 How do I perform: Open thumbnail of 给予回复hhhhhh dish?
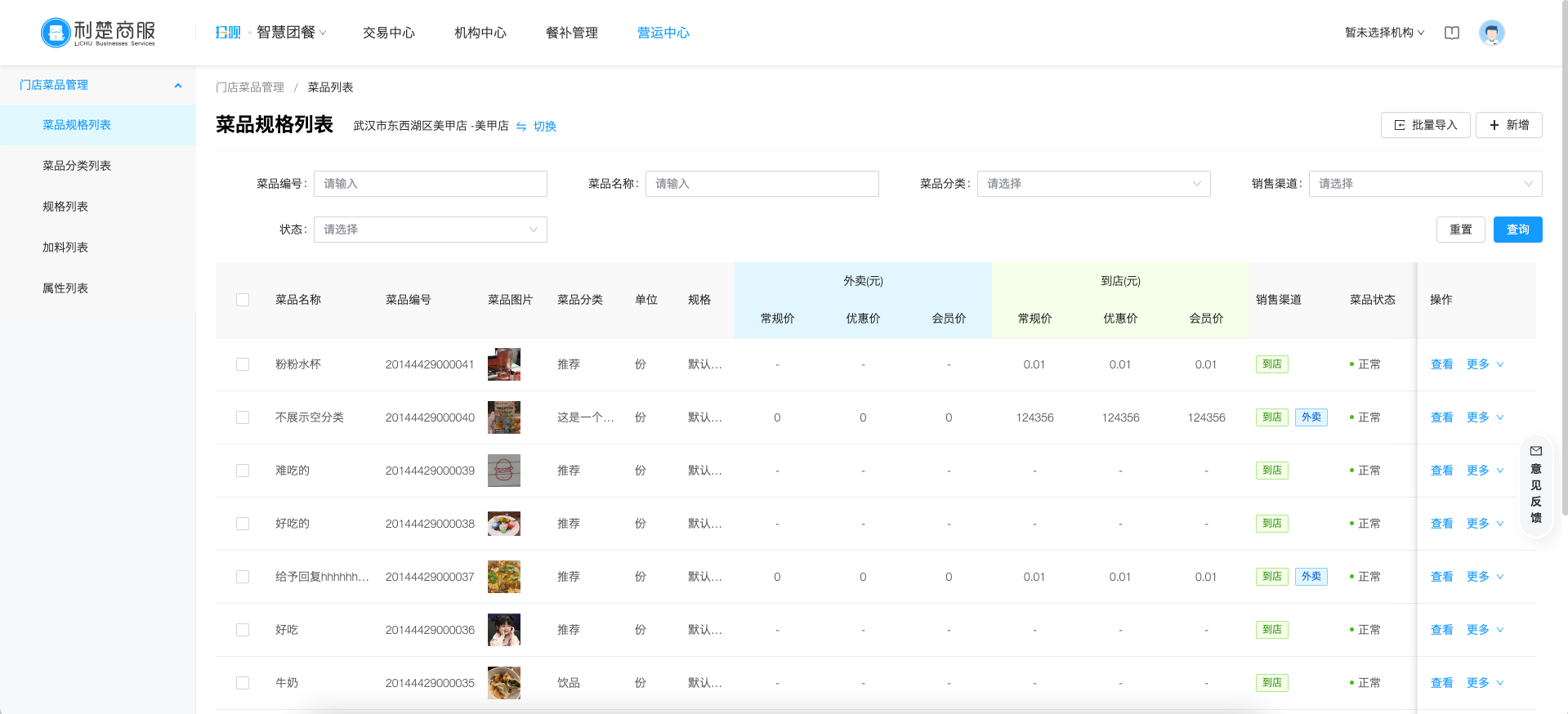(x=504, y=577)
